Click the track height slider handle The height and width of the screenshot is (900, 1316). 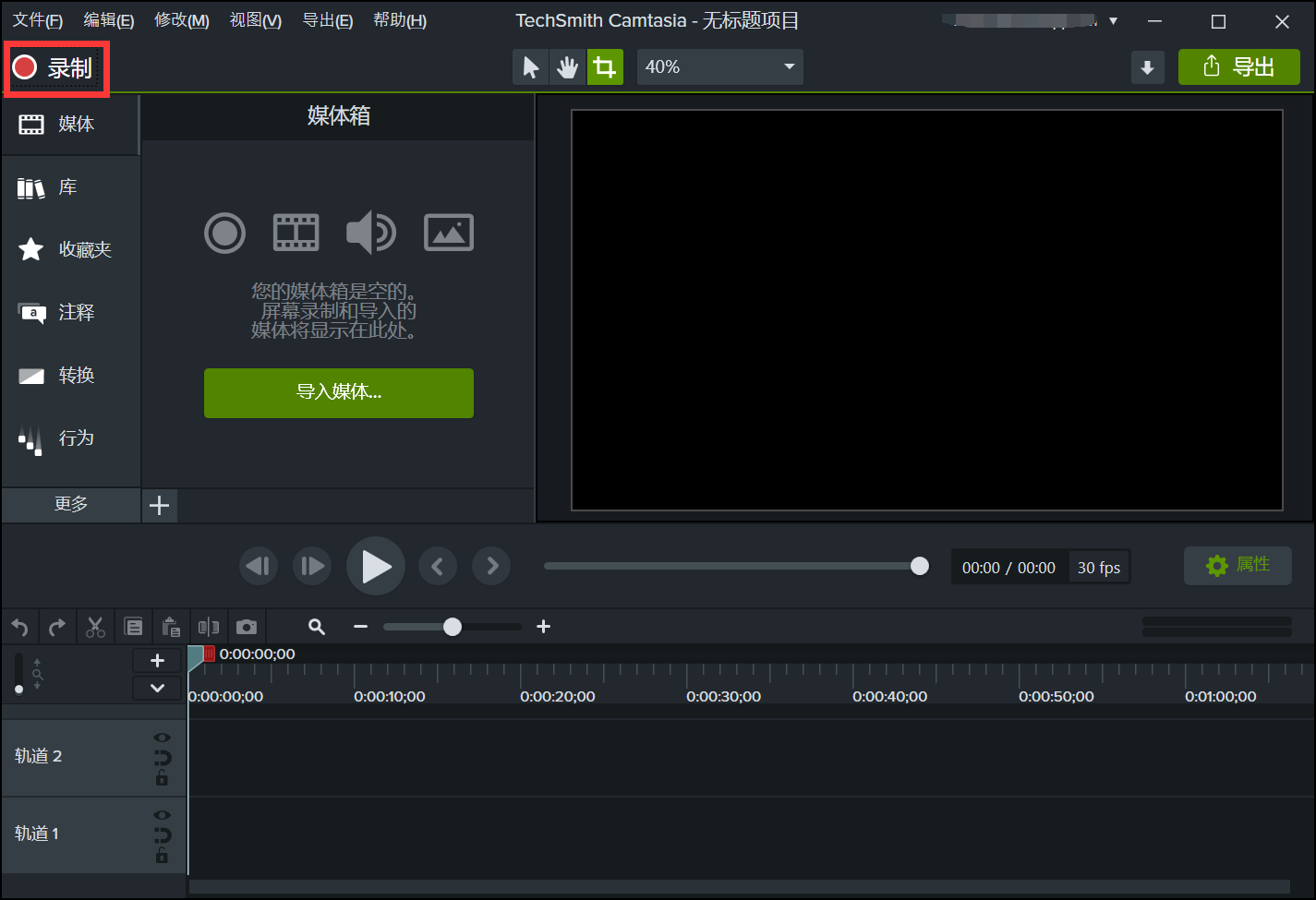19,689
